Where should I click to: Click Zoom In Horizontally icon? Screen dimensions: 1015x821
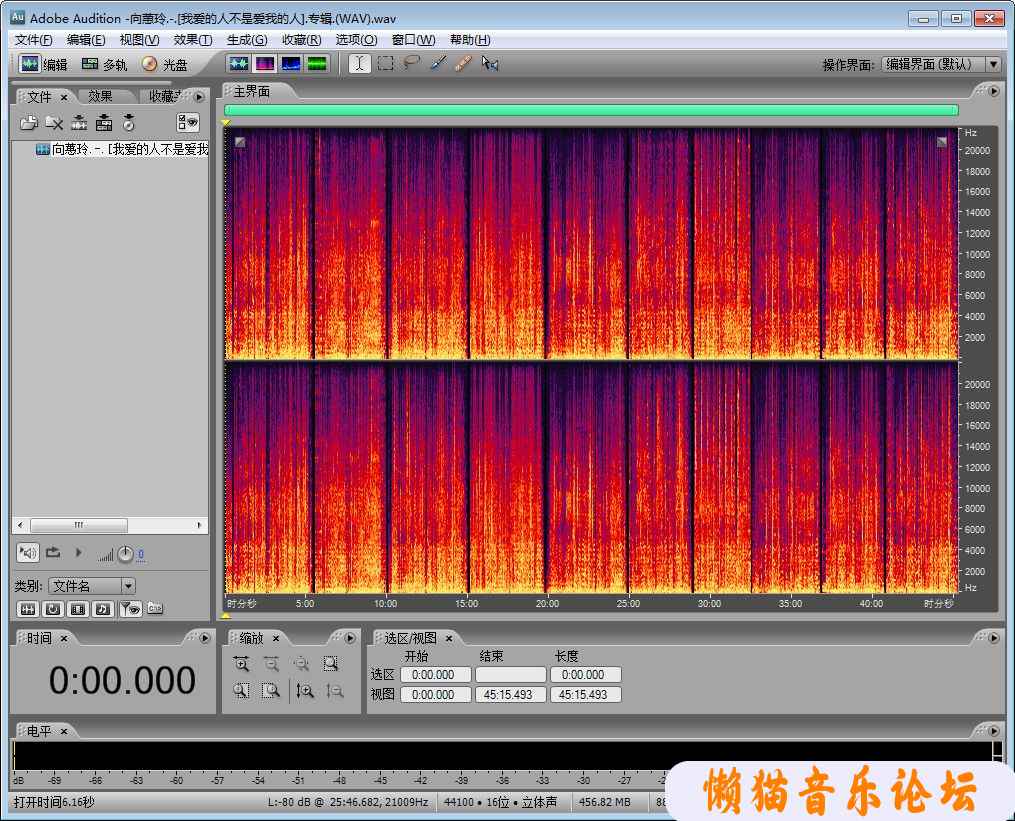(241, 663)
